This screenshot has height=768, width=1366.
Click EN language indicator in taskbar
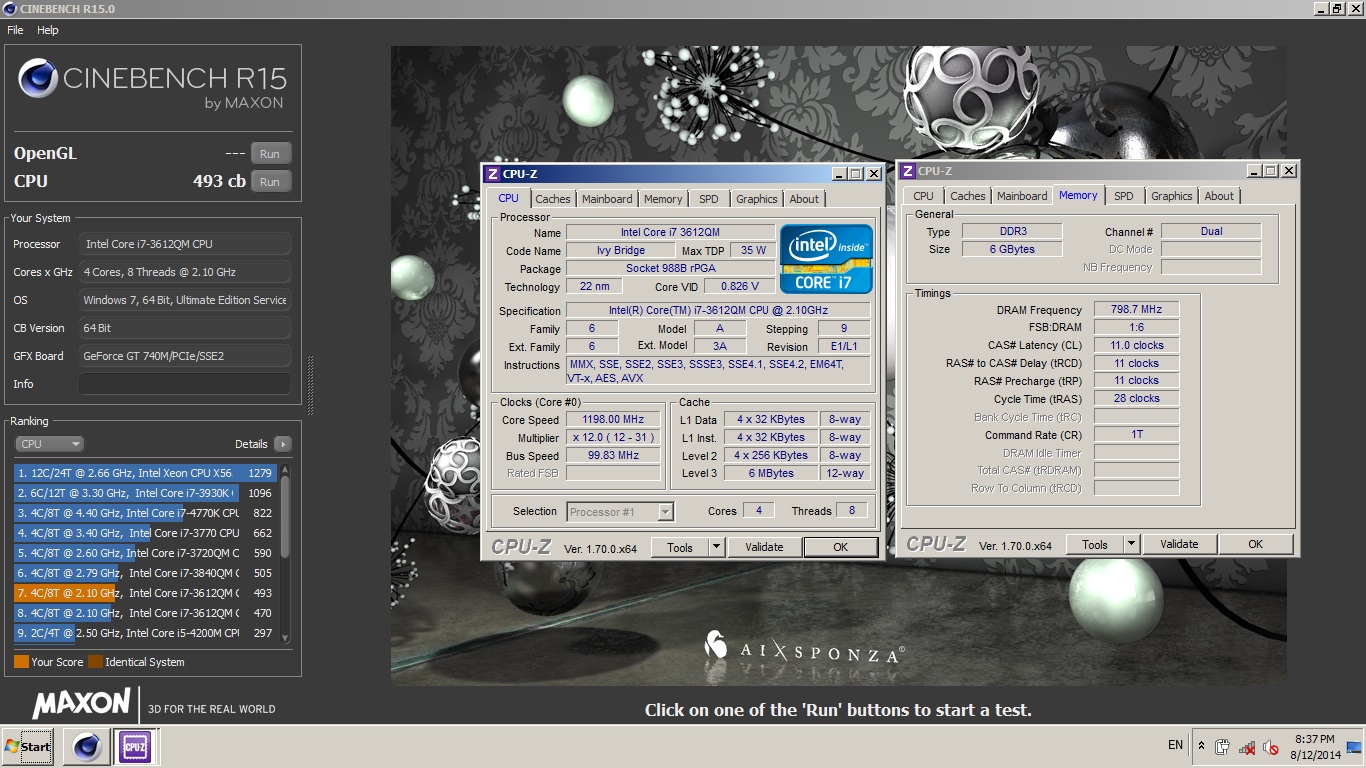click(1175, 745)
